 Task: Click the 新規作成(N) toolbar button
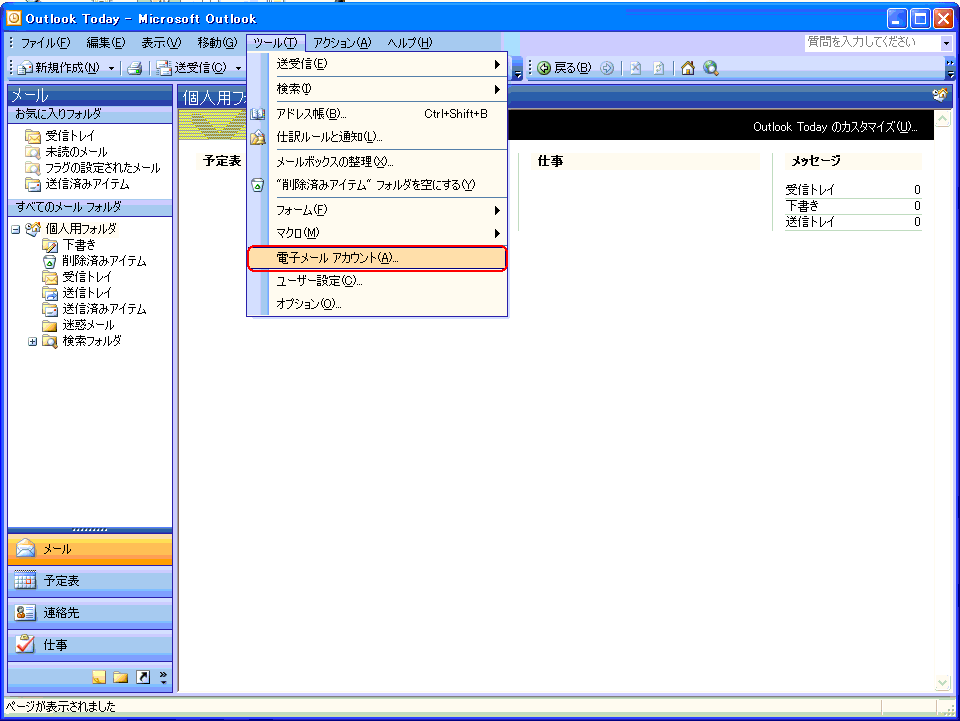[x=59, y=68]
